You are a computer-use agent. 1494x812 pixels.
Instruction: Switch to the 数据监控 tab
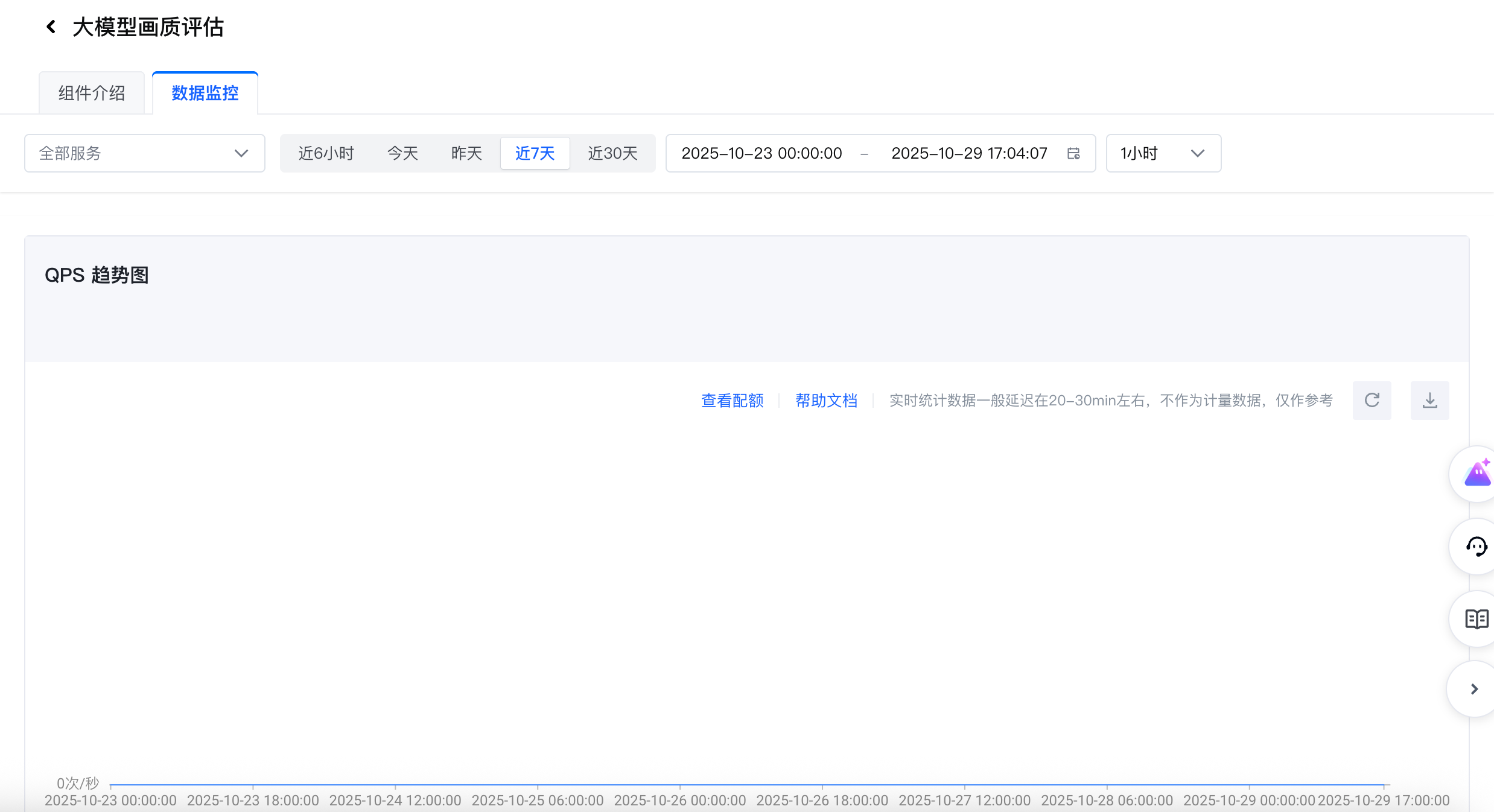(205, 93)
